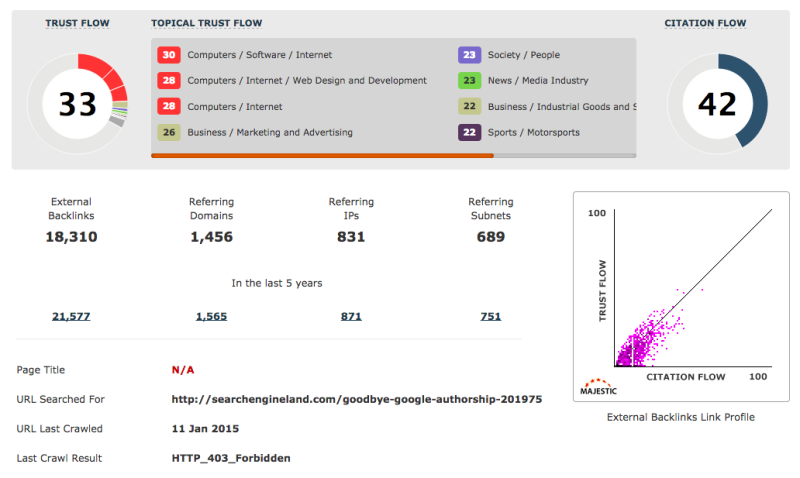Click the Citation Flow heading
This screenshot has width=800, height=478.
(x=705, y=23)
